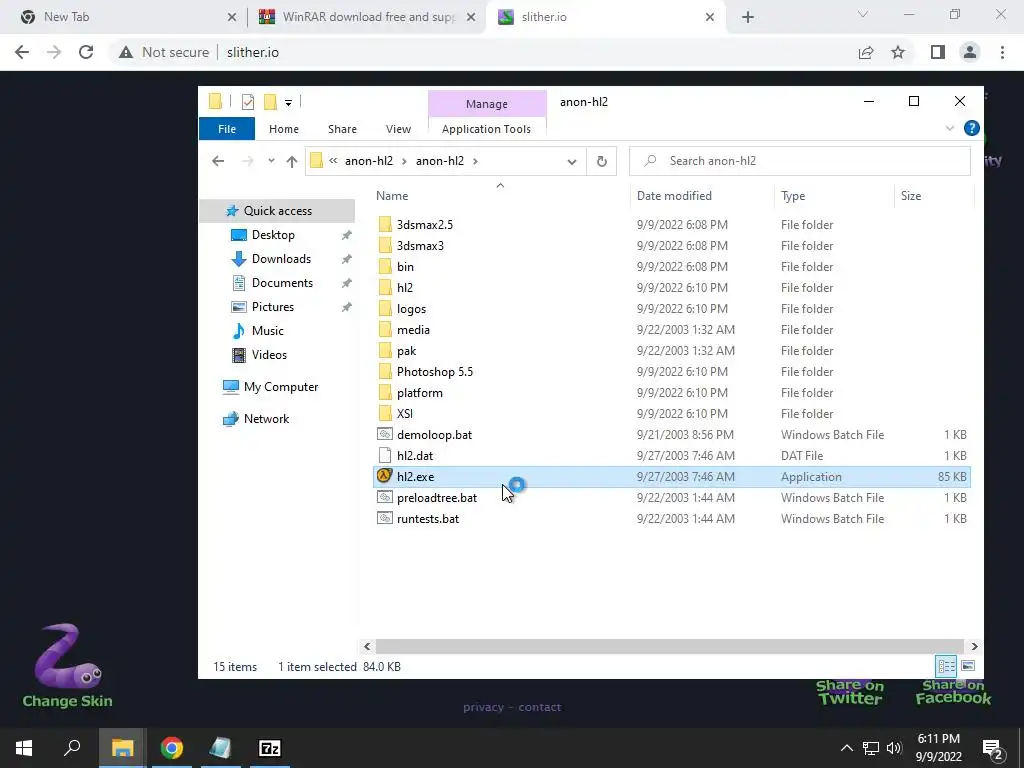Screen dimensions: 1024x768
Task: Reload the slither.io page in Chrome
Action: click(x=86, y=52)
